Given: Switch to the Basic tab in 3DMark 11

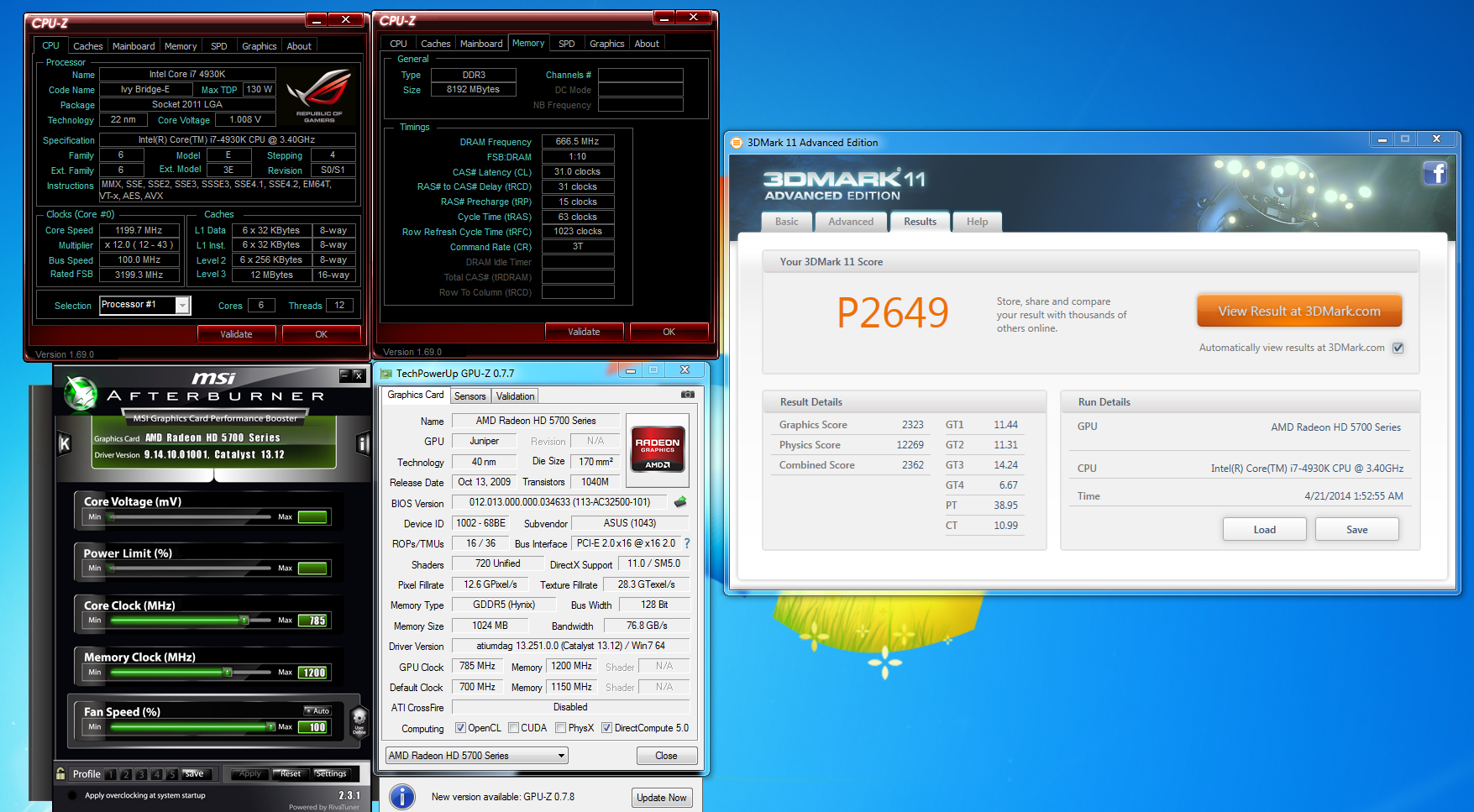Looking at the screenshot, I should pyautogui.click(x=787, y=222).
